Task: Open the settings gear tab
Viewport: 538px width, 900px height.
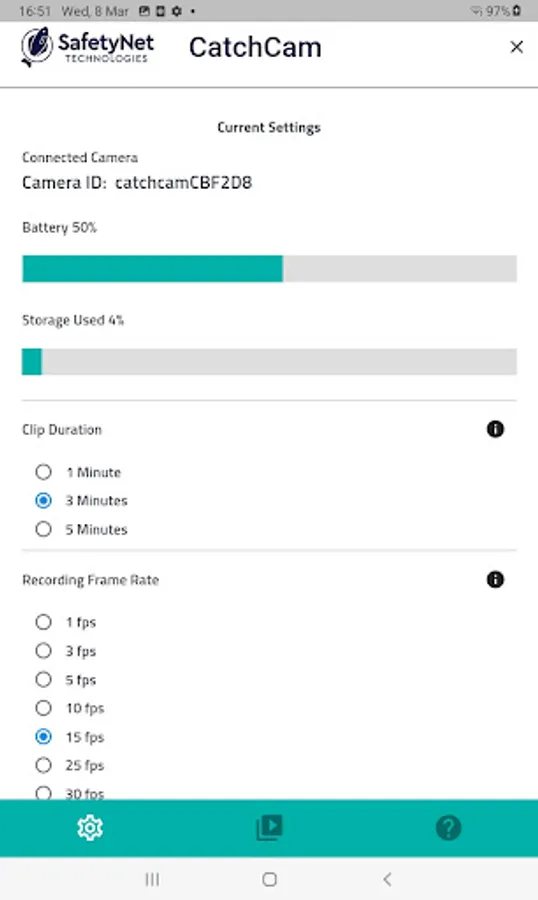Action: click(90, 828)
